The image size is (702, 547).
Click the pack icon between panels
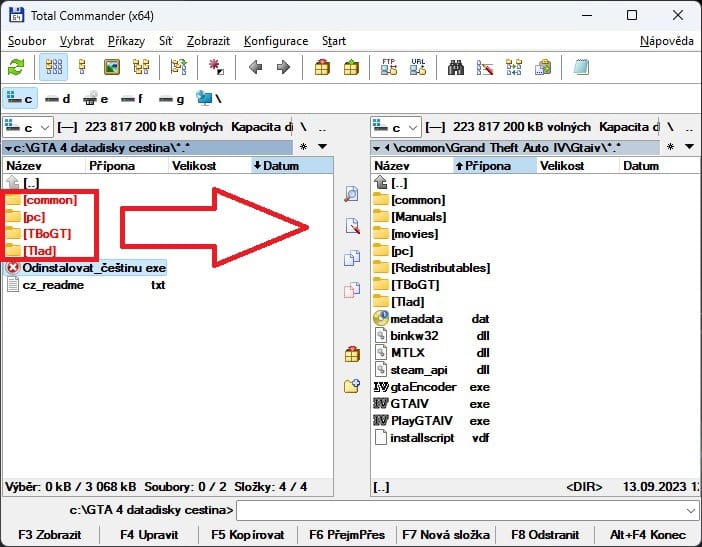pos(352,354)
